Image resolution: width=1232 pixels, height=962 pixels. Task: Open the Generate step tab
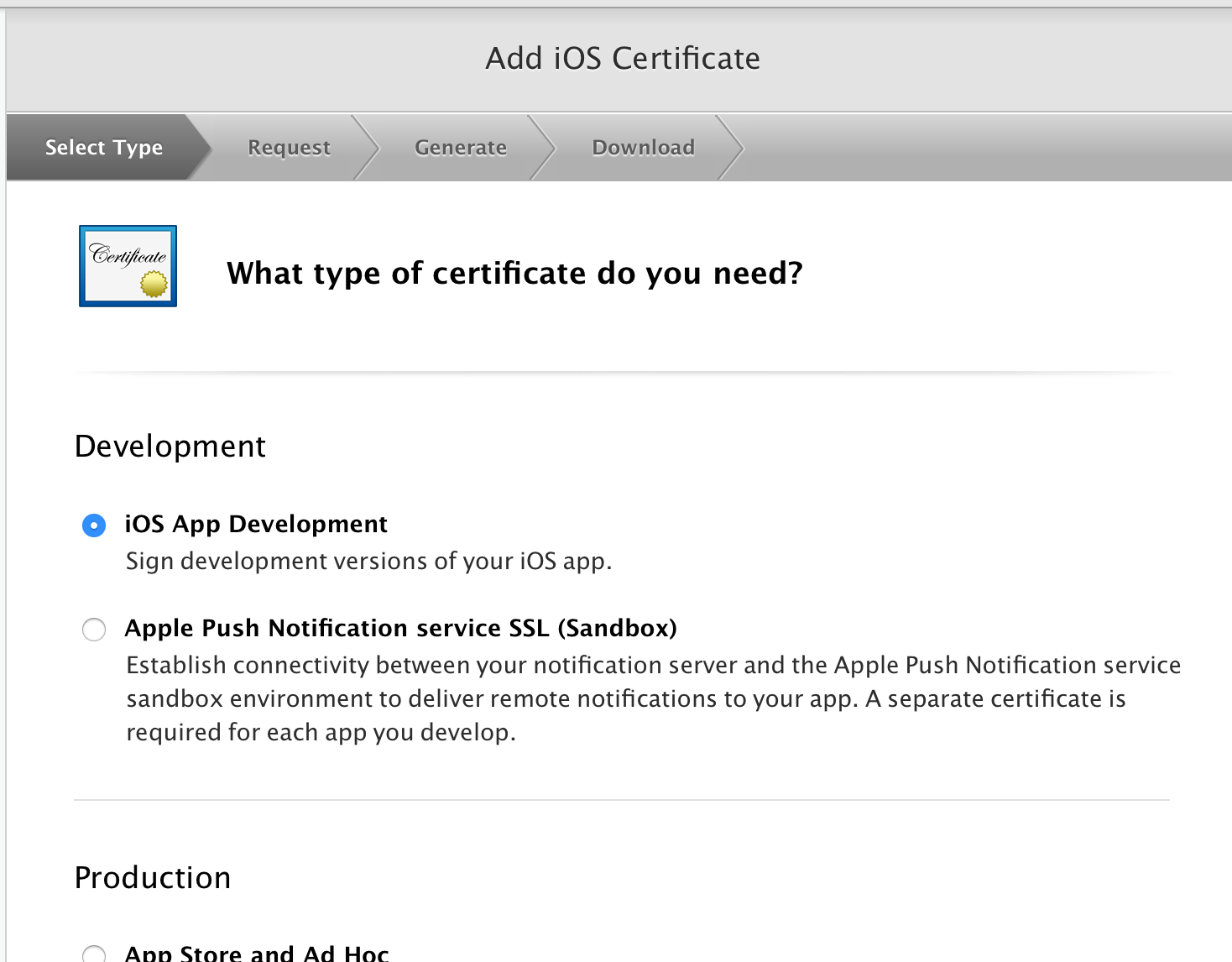(x=461, y=148)
